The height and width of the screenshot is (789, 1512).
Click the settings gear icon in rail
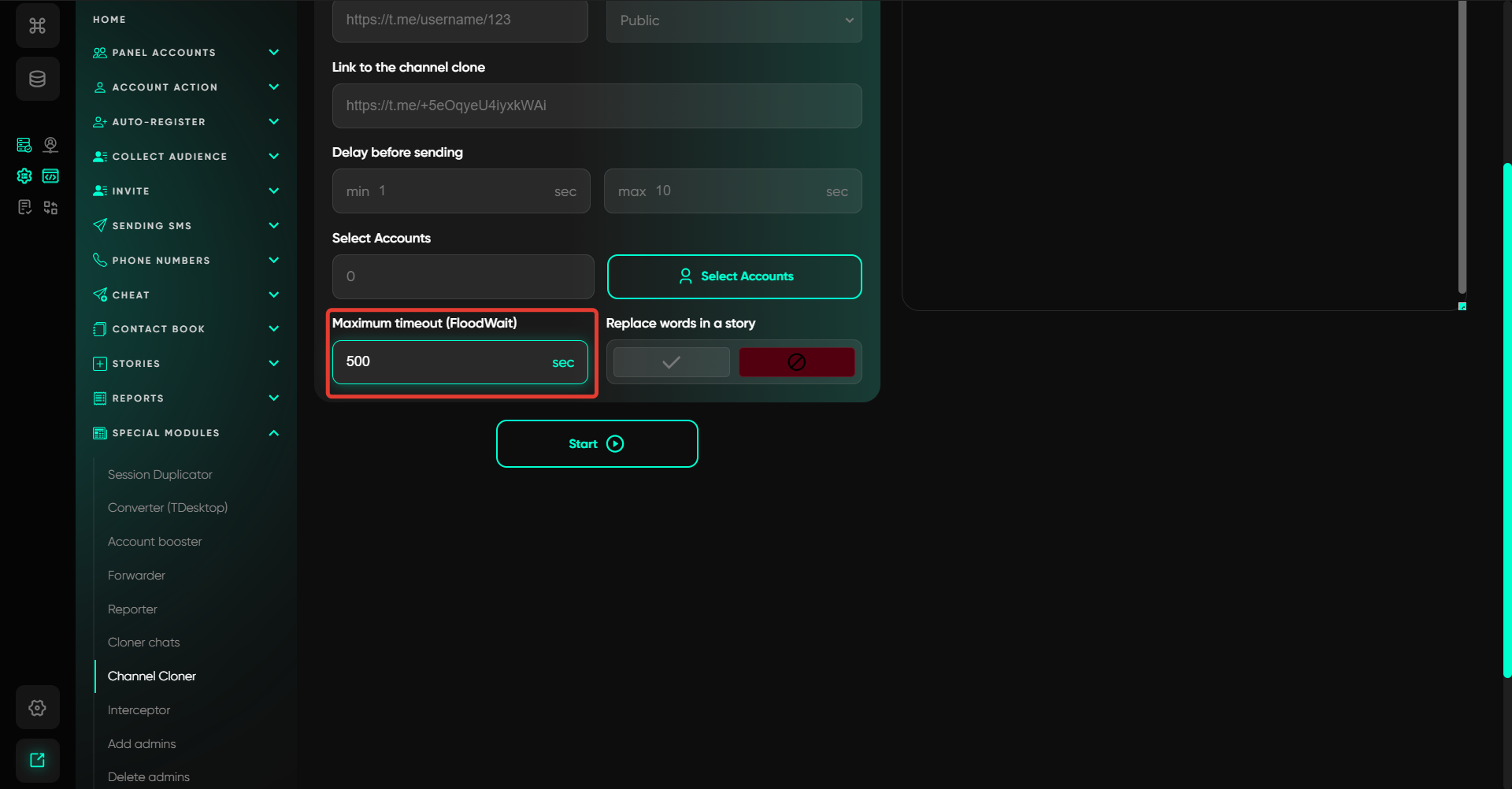point(37,708)
